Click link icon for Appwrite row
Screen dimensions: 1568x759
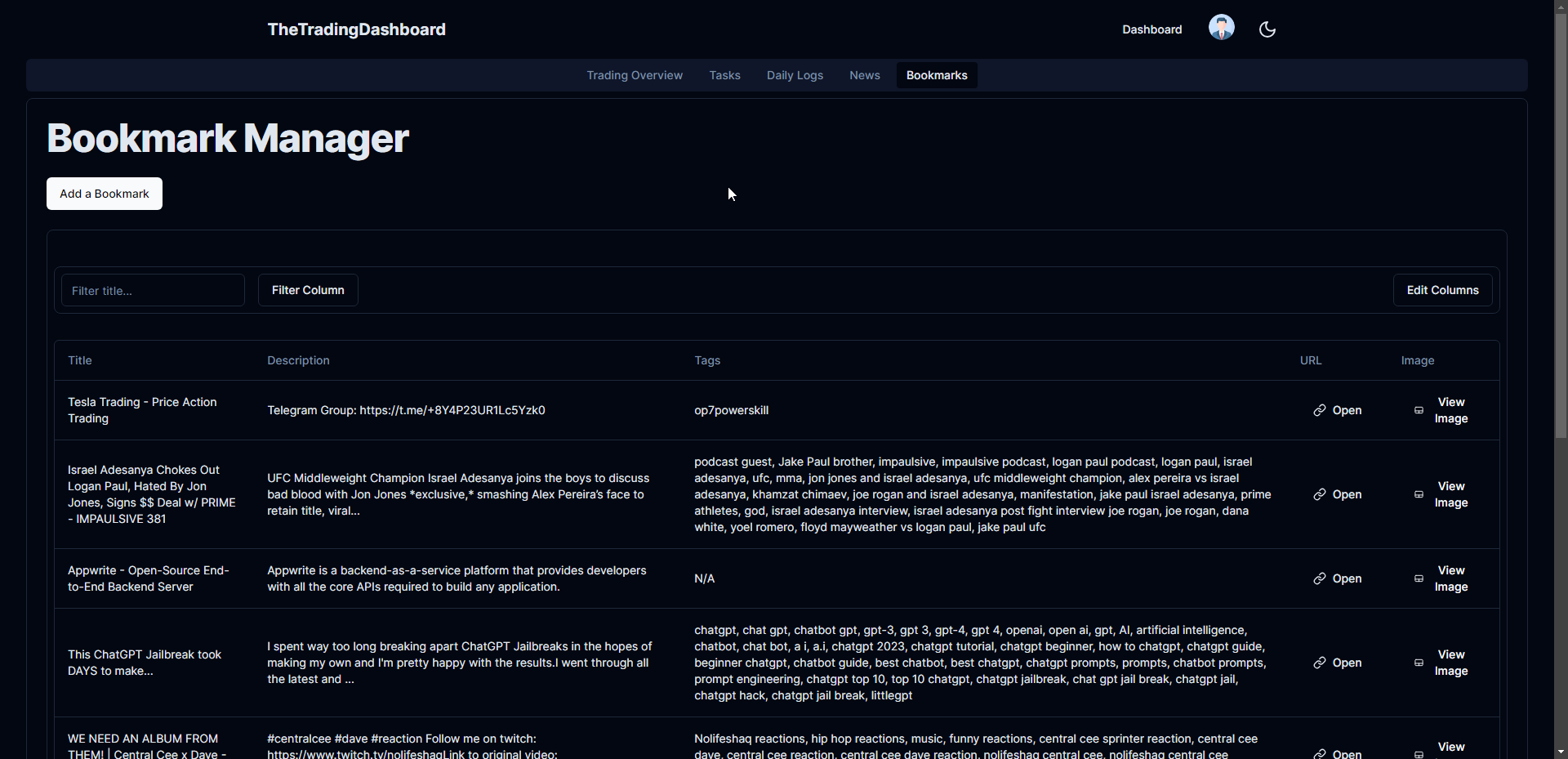[1320, 578]
